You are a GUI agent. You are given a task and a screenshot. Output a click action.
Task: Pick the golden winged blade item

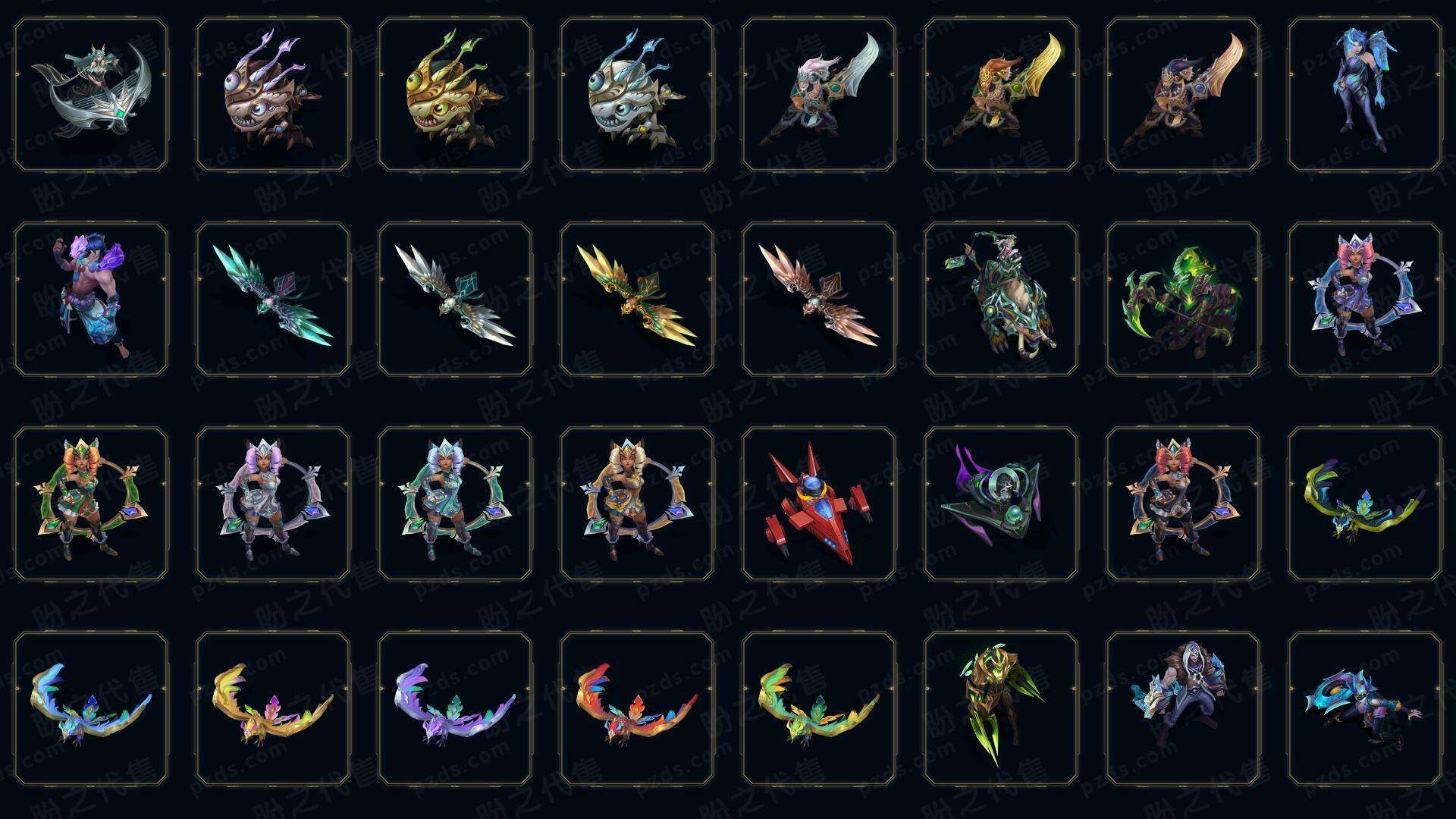pos(637,299)
